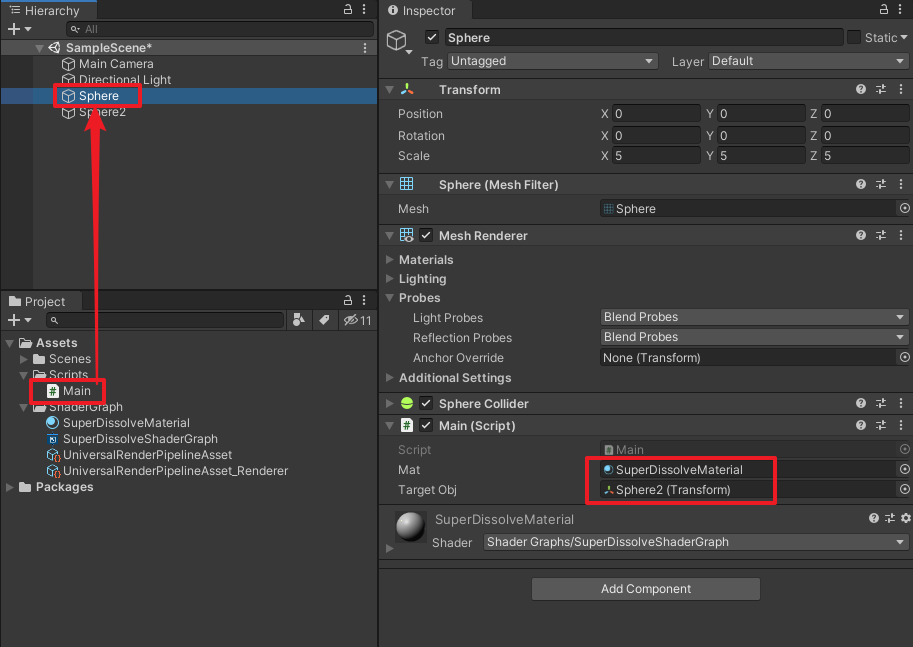Toggle Sphere object active checkbox
Image resolution: width=913 pixels, height=647 pixels.
431,37
